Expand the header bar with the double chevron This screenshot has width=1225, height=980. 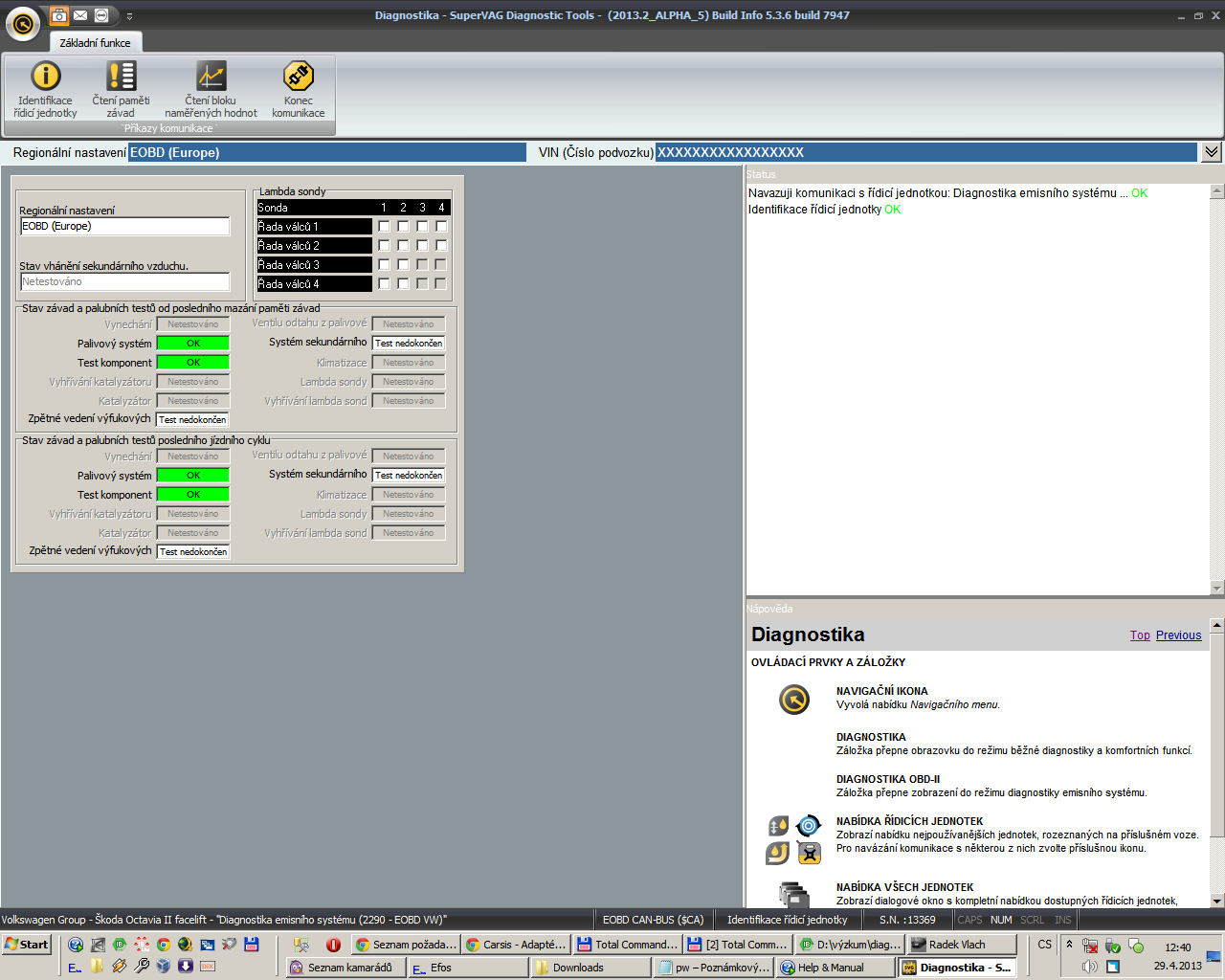click(1212, 152)
